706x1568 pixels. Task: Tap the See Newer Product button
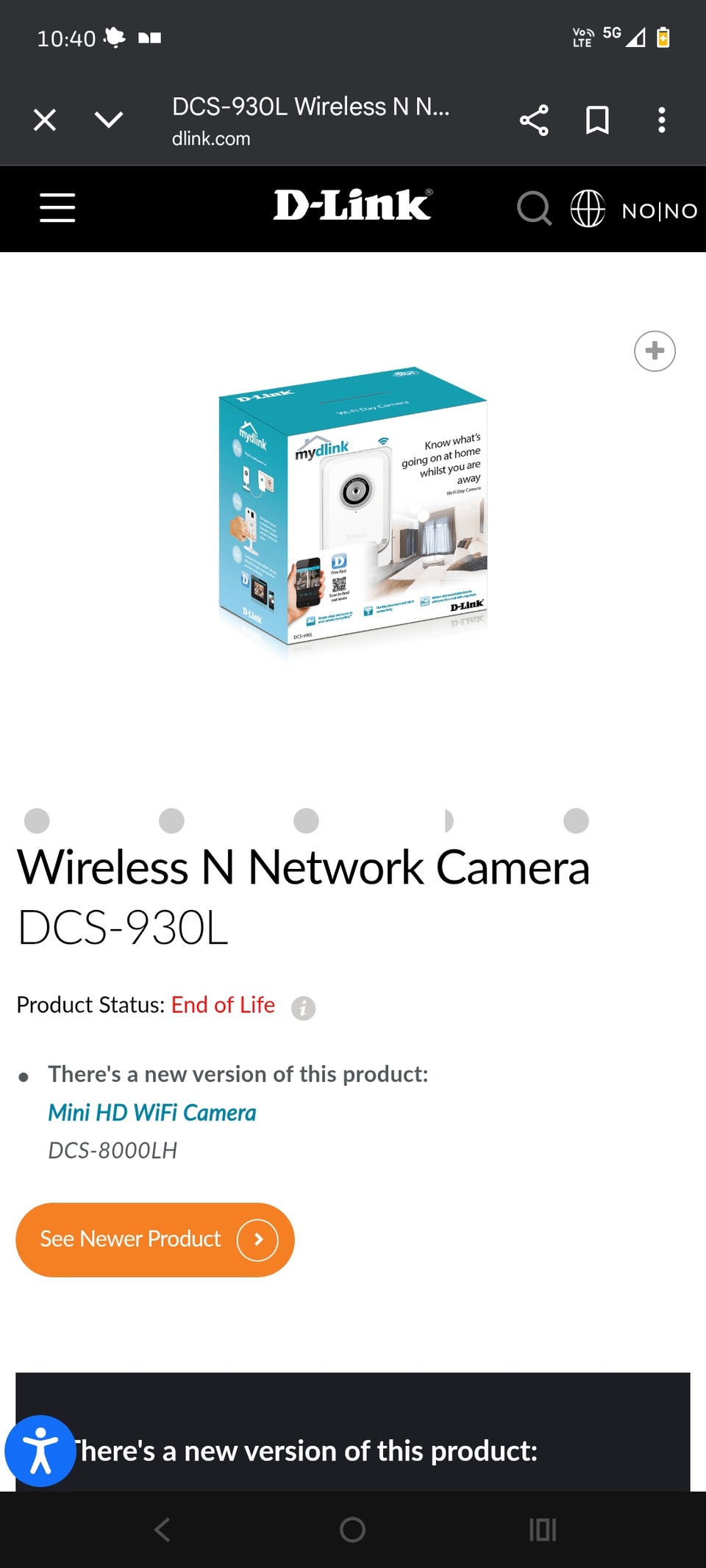[155, 1239]
